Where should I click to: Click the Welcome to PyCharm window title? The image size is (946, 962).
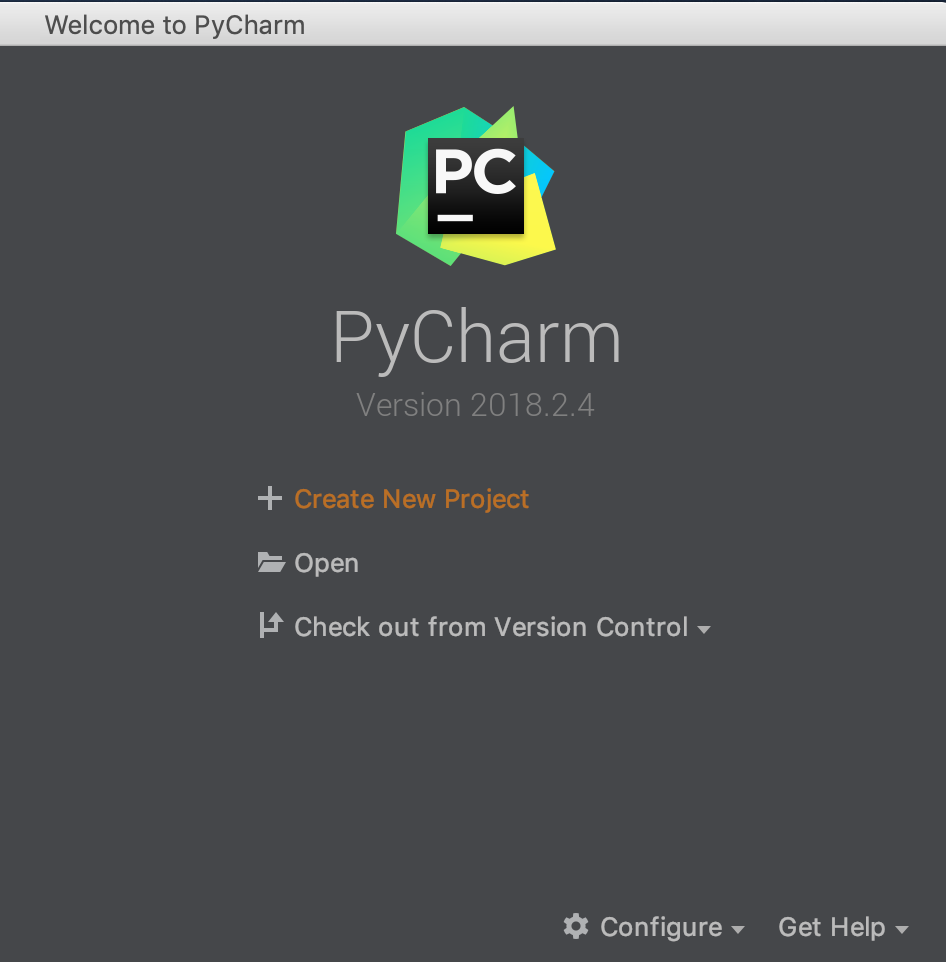tap(175, 26)
